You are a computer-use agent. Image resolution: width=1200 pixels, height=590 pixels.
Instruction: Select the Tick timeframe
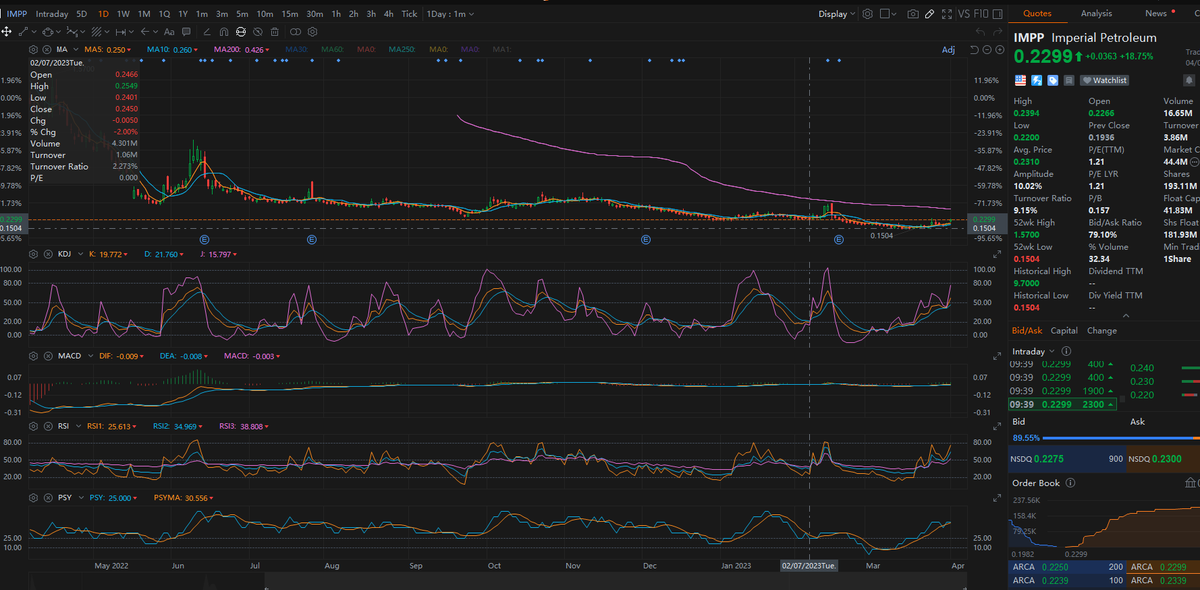[x=409, y=14]
